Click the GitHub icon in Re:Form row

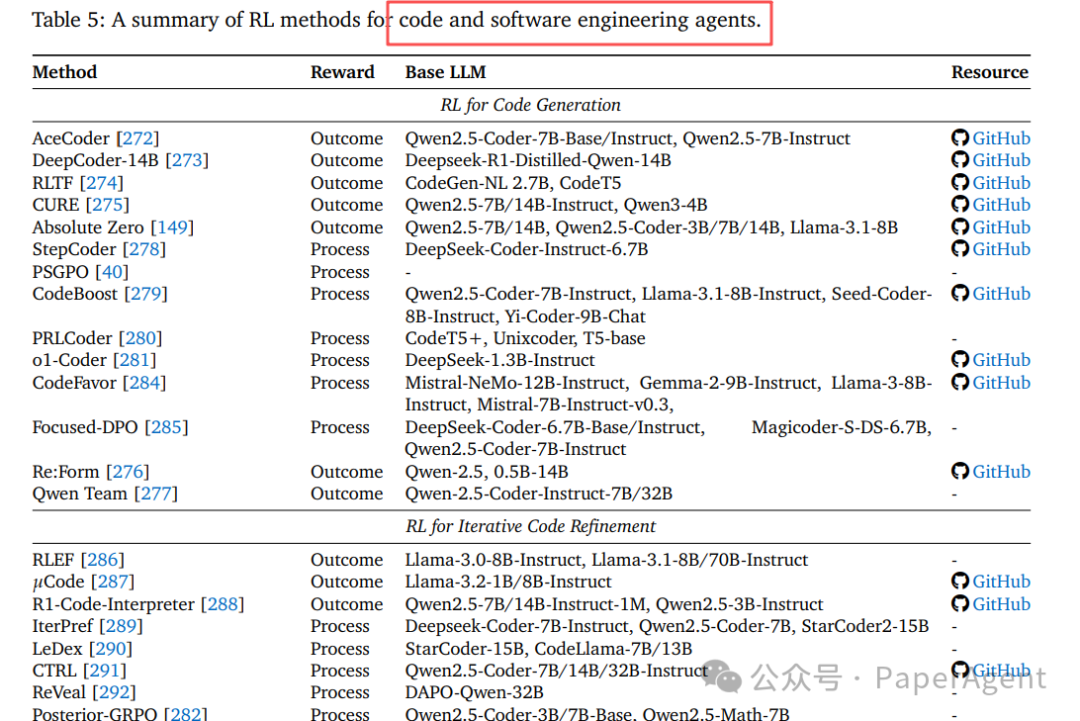959,471
